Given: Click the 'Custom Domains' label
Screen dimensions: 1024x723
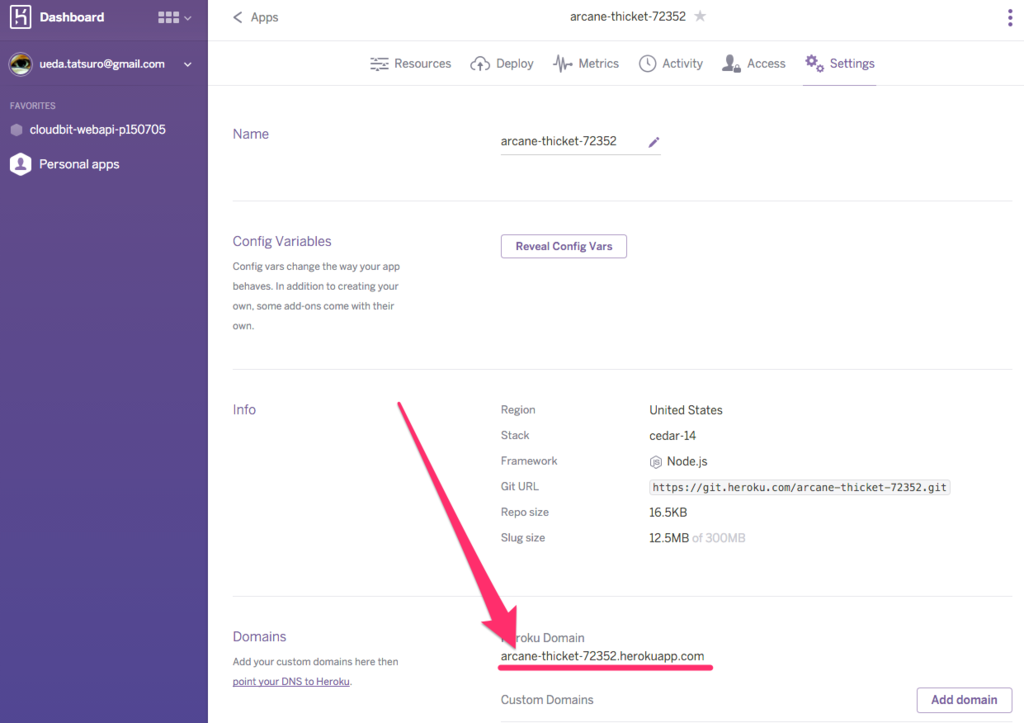Looking at the screenshot, I should point(547,699).
